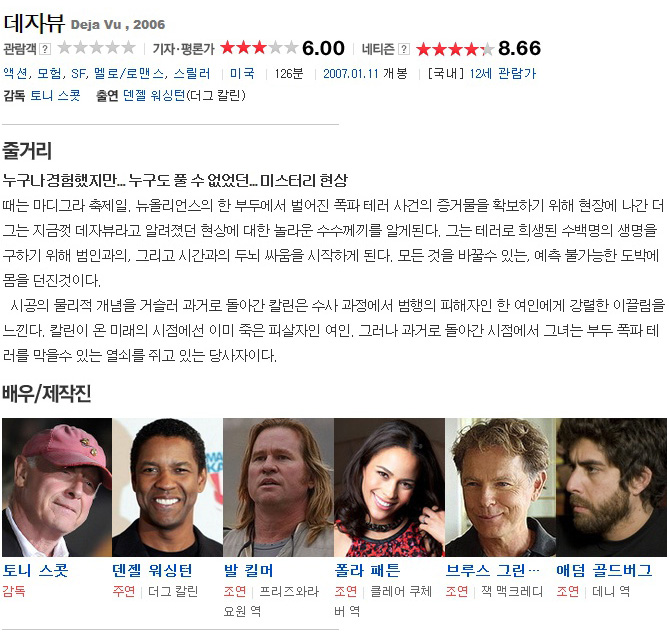Click the photo of director in red cap

click(x=57, y=487)
